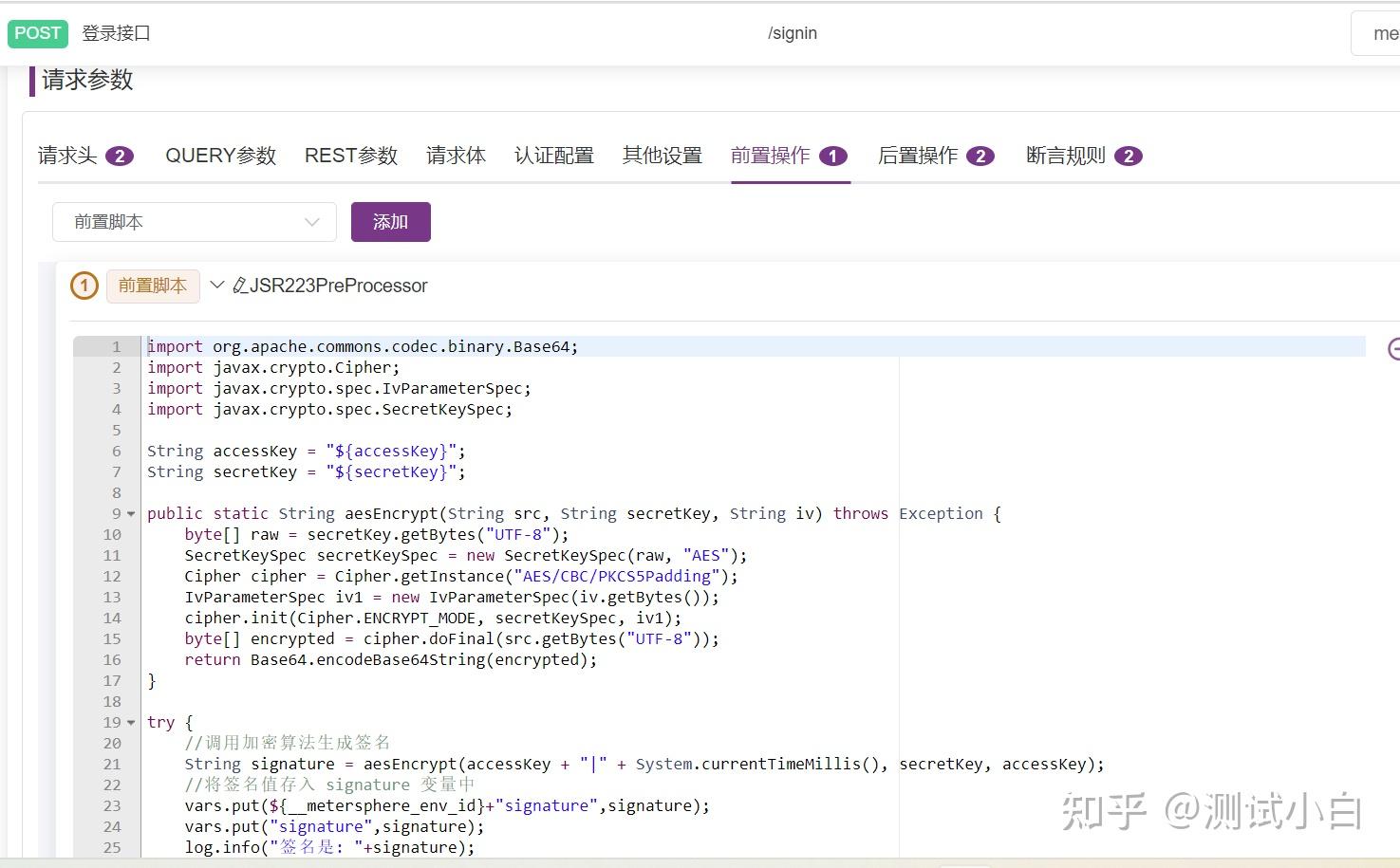
Task: Click the green POST method badge
Action: 37,32
